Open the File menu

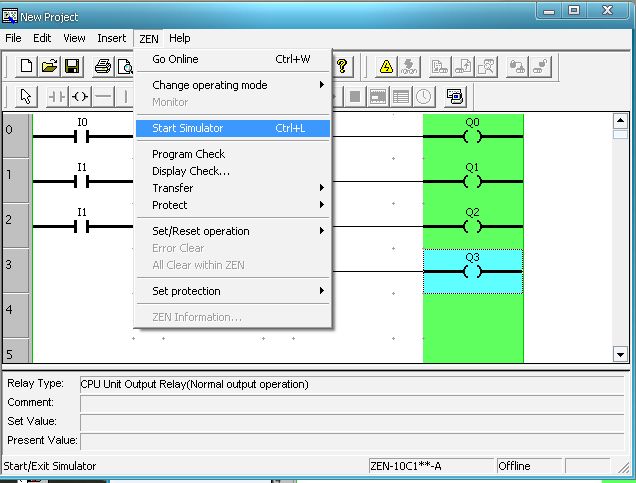coord(13,38)
